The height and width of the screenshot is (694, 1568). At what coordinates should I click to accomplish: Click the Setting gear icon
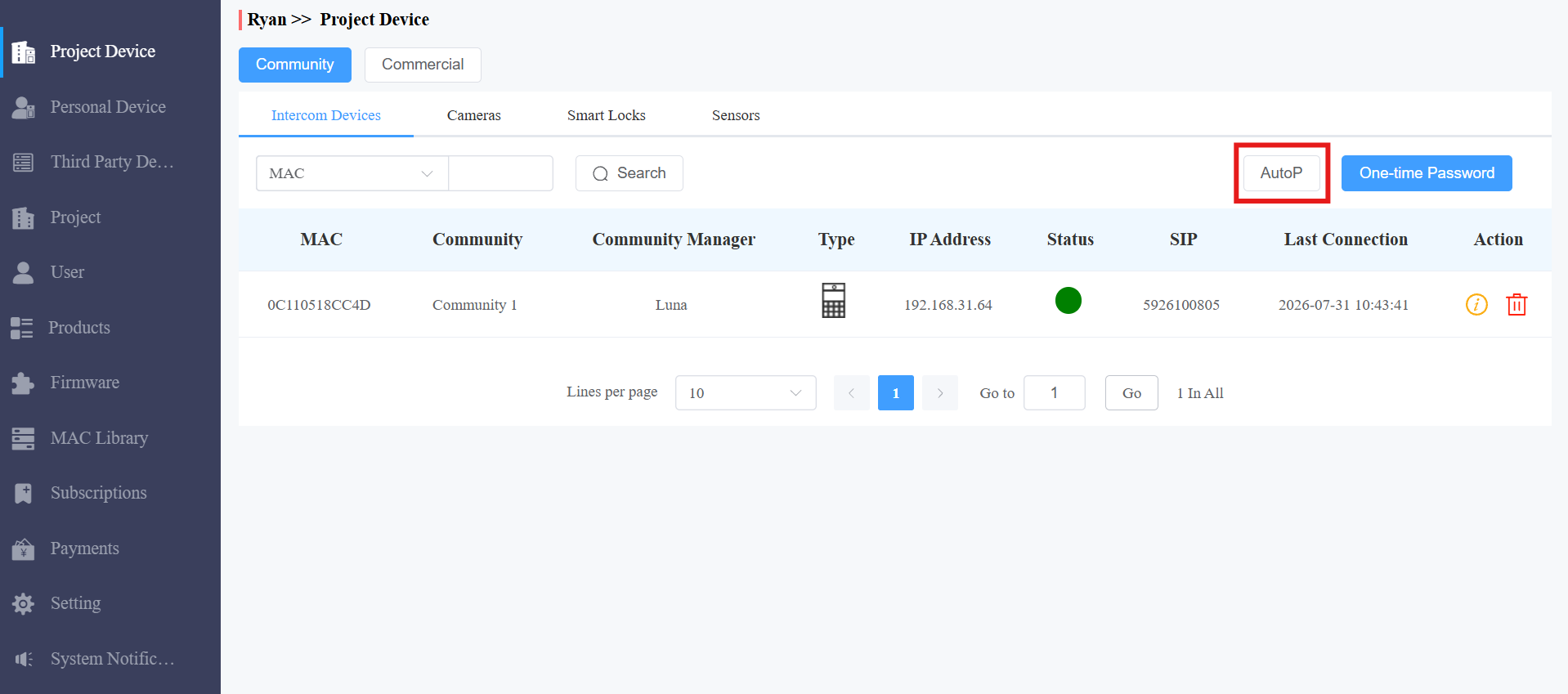24,604
